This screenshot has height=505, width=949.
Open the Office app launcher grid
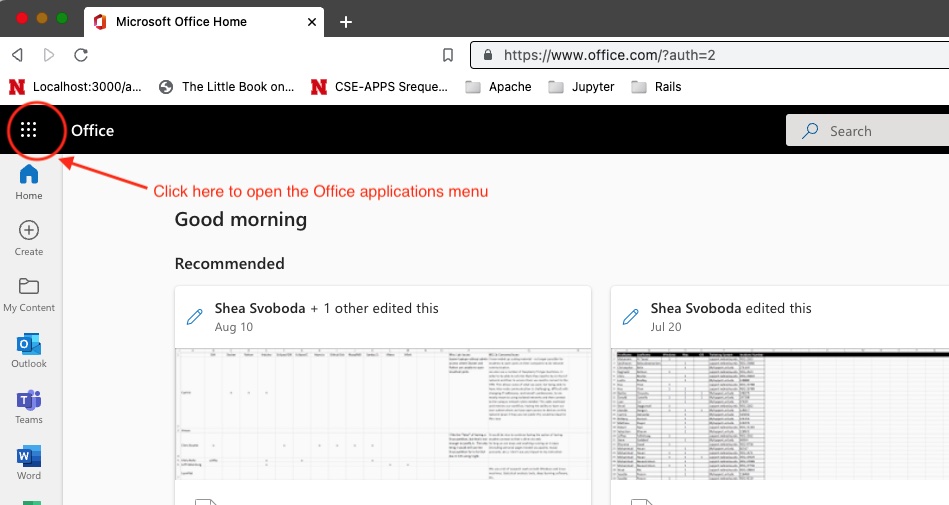[29, 130]
